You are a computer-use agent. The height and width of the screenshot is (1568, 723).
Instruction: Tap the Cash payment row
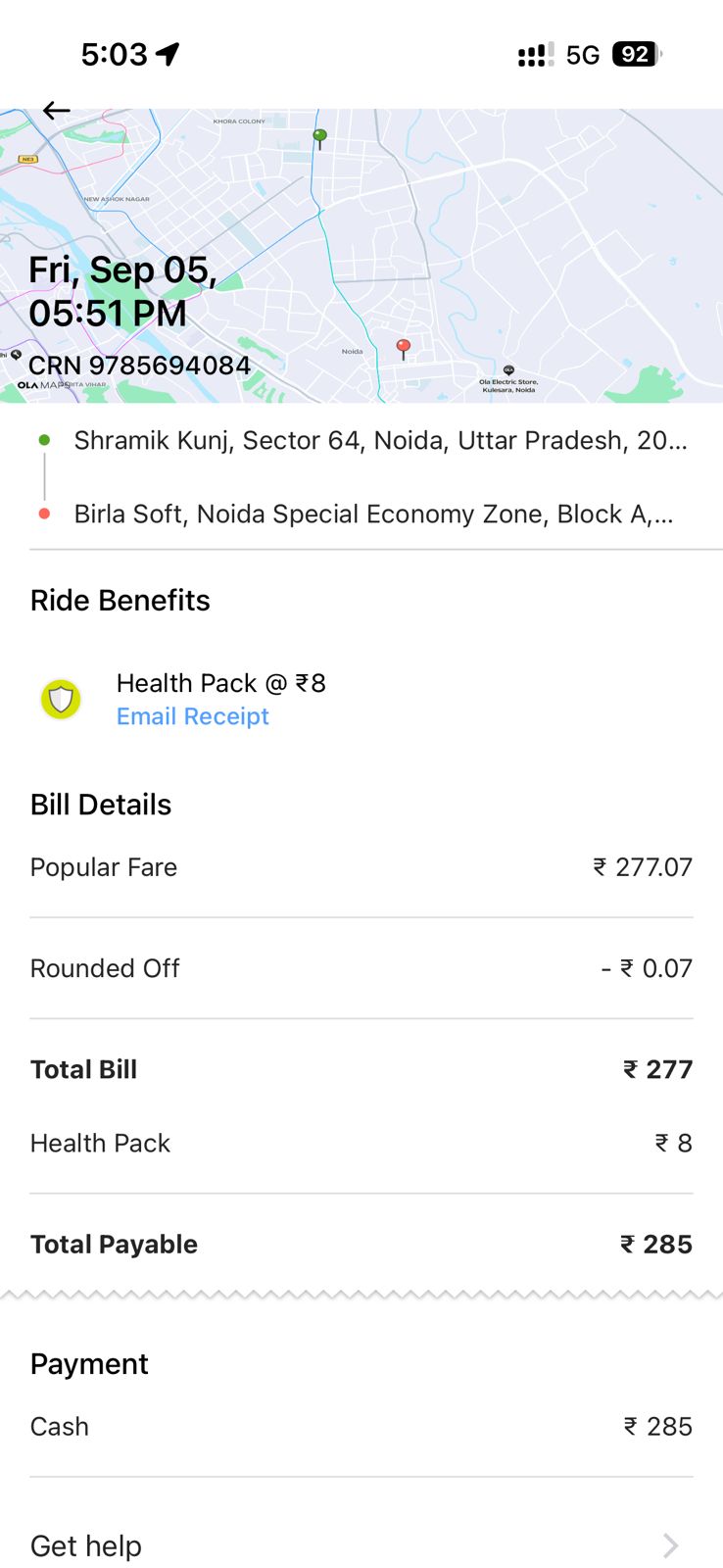361,1426
